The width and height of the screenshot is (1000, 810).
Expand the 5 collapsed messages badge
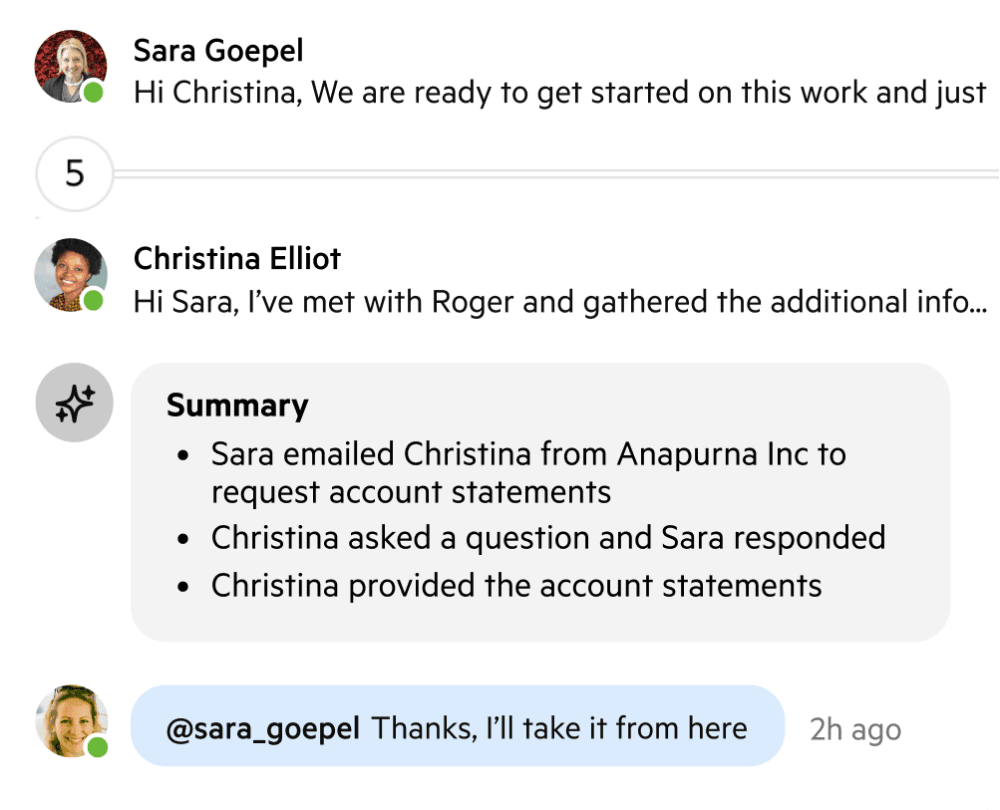(75, 174)
